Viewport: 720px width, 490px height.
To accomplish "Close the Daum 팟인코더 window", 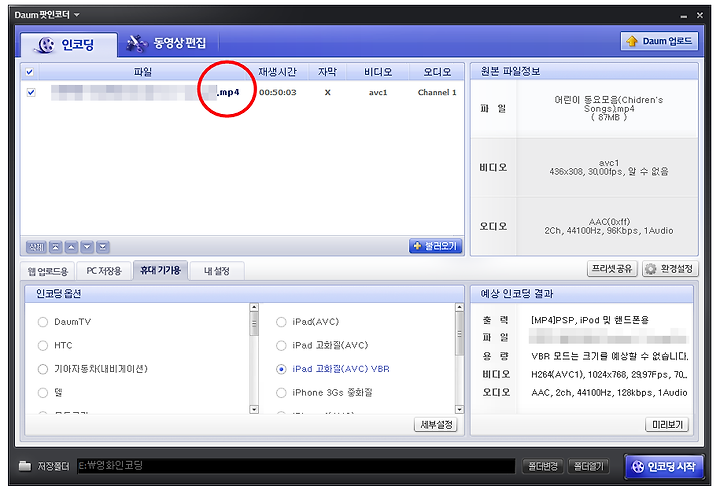I will pyautogui.click(x=700, y=15).
